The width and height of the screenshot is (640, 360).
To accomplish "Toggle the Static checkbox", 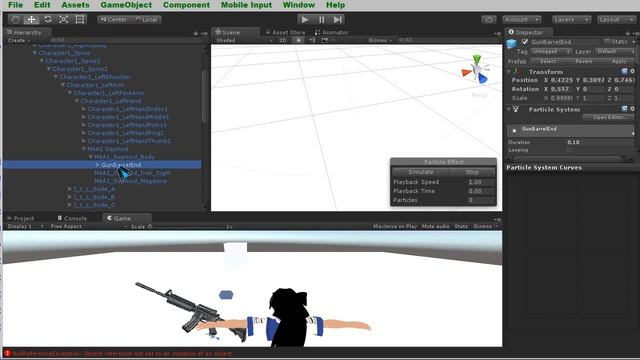I will coord(607,42).
